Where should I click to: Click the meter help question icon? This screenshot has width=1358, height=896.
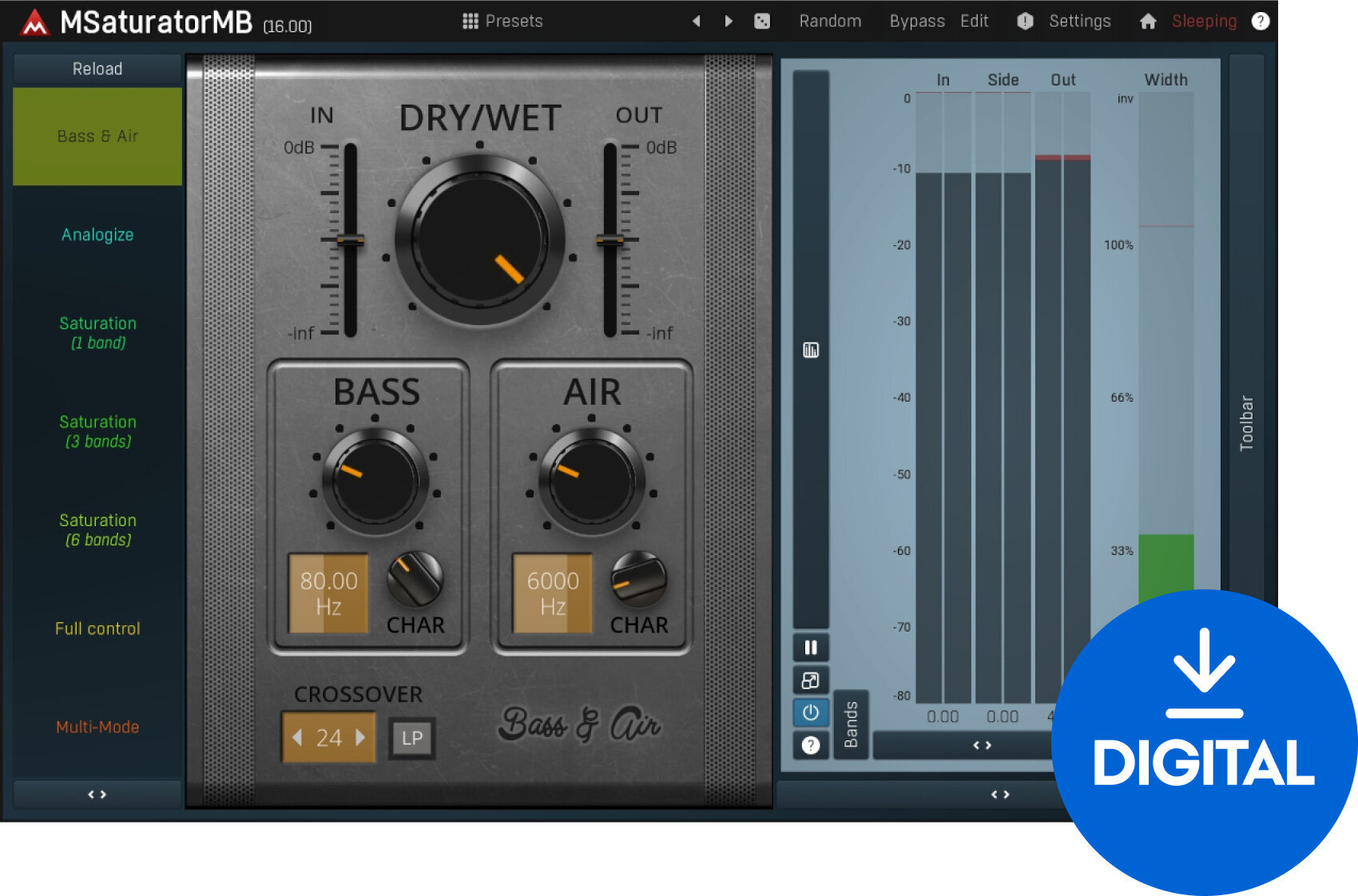pyautogui.click(x=810, y=745)
